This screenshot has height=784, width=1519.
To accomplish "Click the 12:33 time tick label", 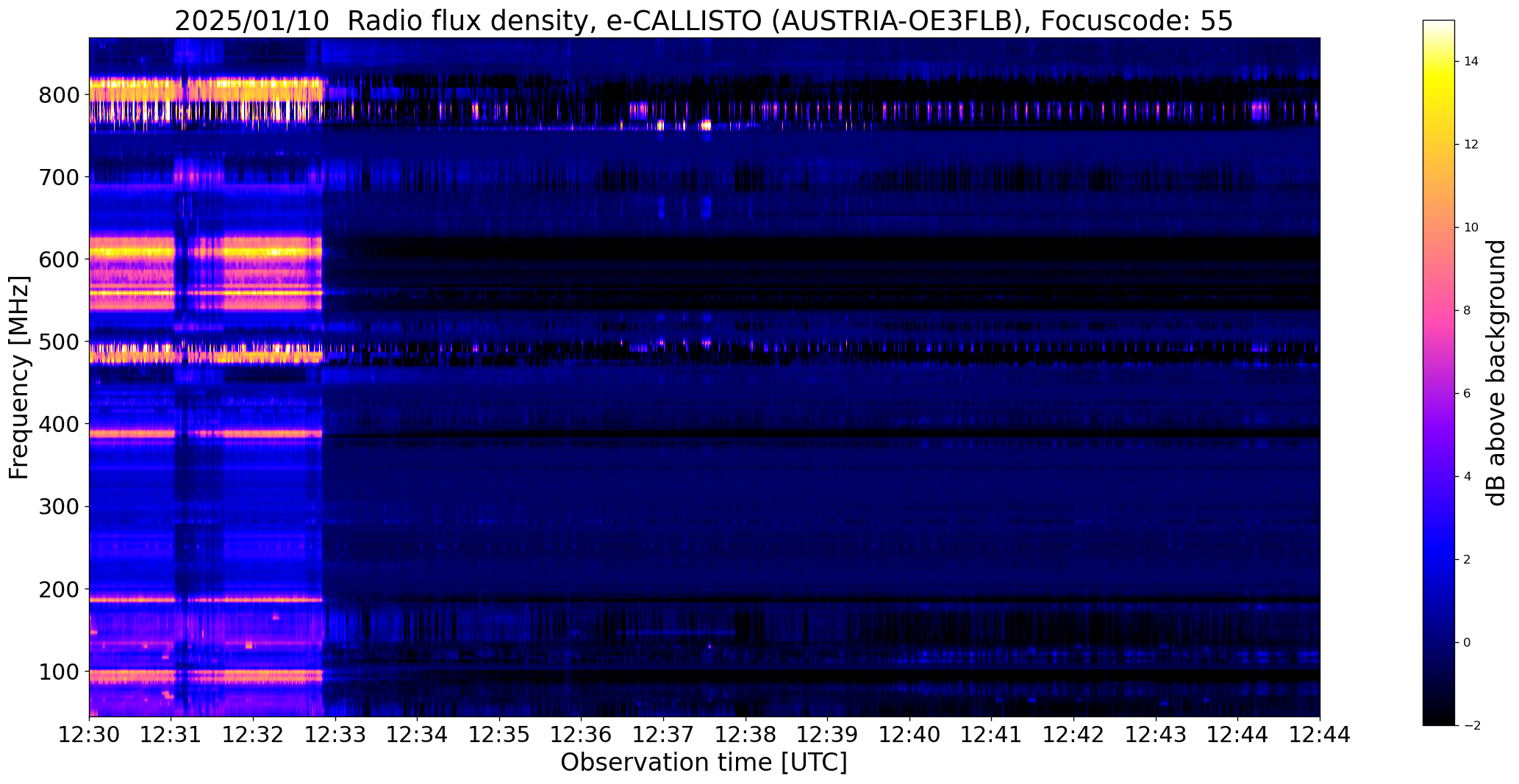I will point(335,735).
